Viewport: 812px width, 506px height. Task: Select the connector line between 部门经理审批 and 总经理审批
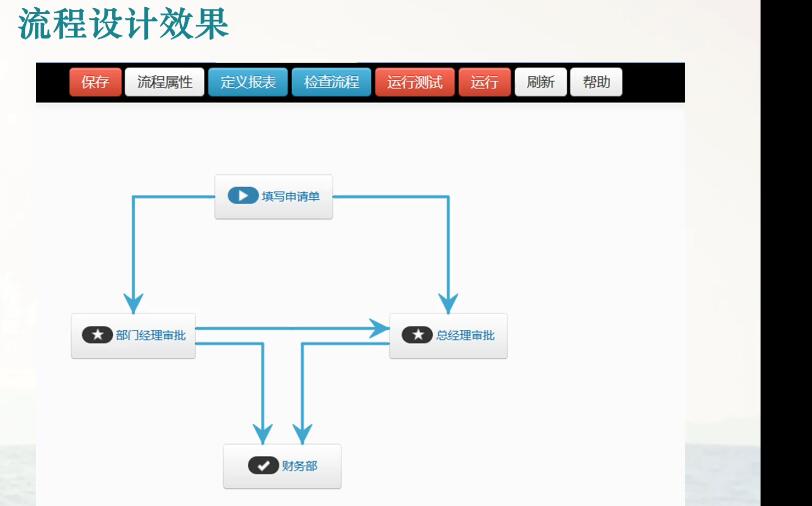point(293,328)
